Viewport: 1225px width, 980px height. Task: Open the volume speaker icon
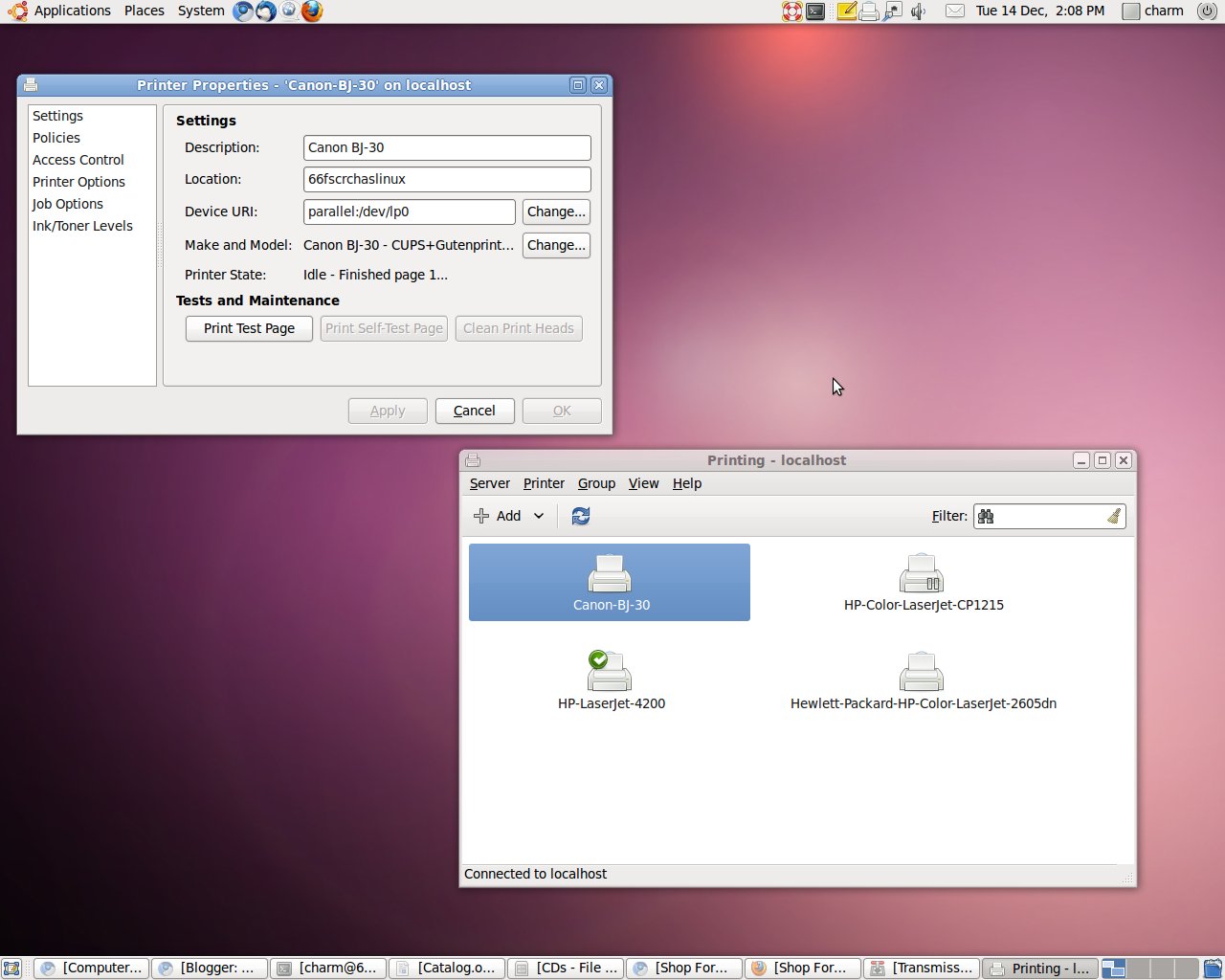(919, 11)
